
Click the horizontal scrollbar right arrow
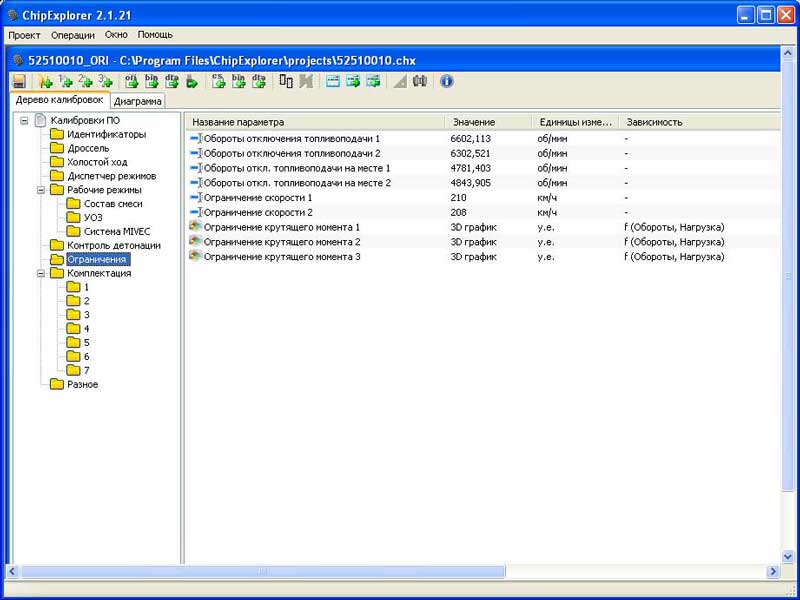[x=773, y=571]
